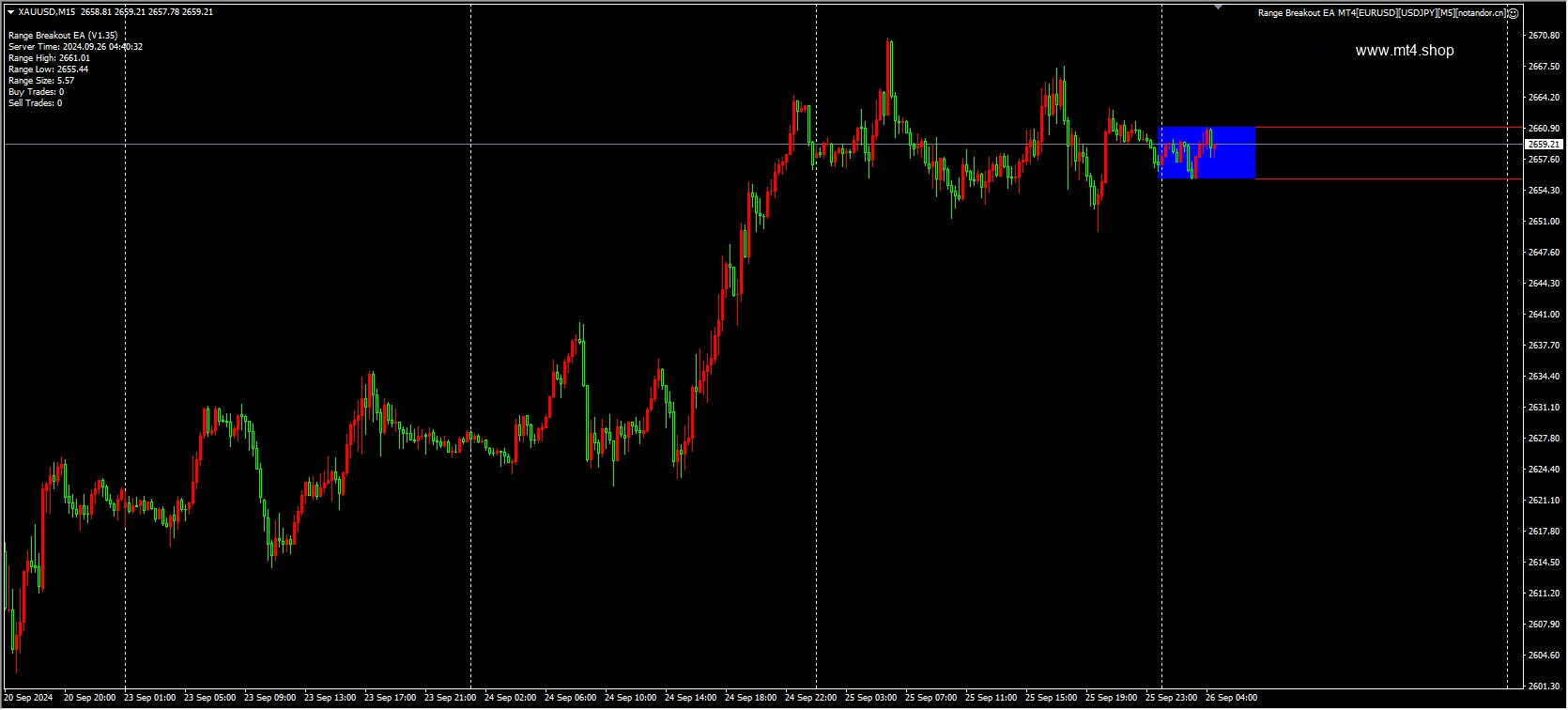Click 25 Sep 11:00 on time axis
This screenshot has height=710, width=1568.
tap(991, 699)
